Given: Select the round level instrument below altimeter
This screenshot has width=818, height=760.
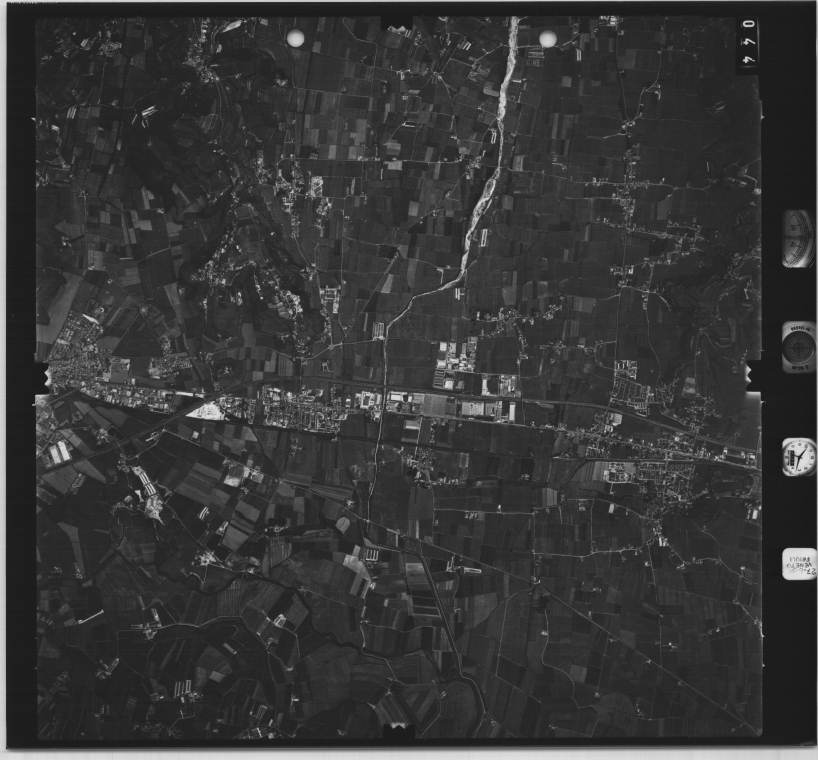Looking at the screenshot, I should click(798, 347).
